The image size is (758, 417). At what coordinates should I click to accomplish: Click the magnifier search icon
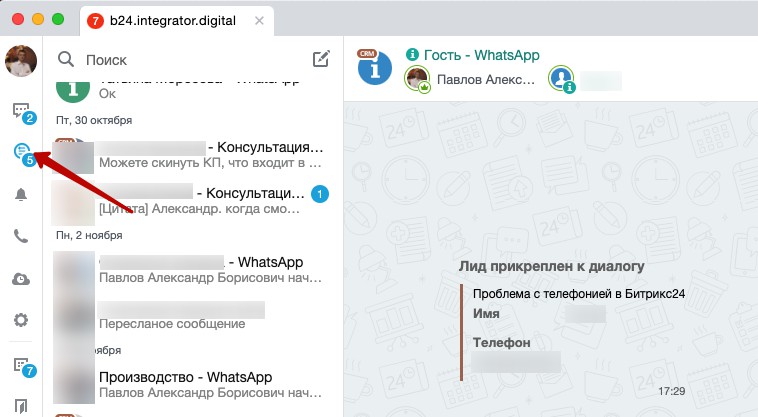point(66,59)
